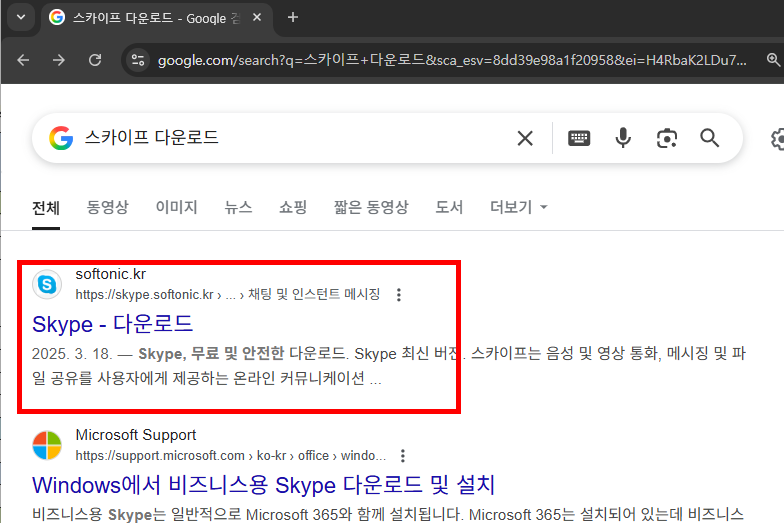784x523 pixels.
Task: Switch to the 뉴스 tab
Action: tap(238, 207)
